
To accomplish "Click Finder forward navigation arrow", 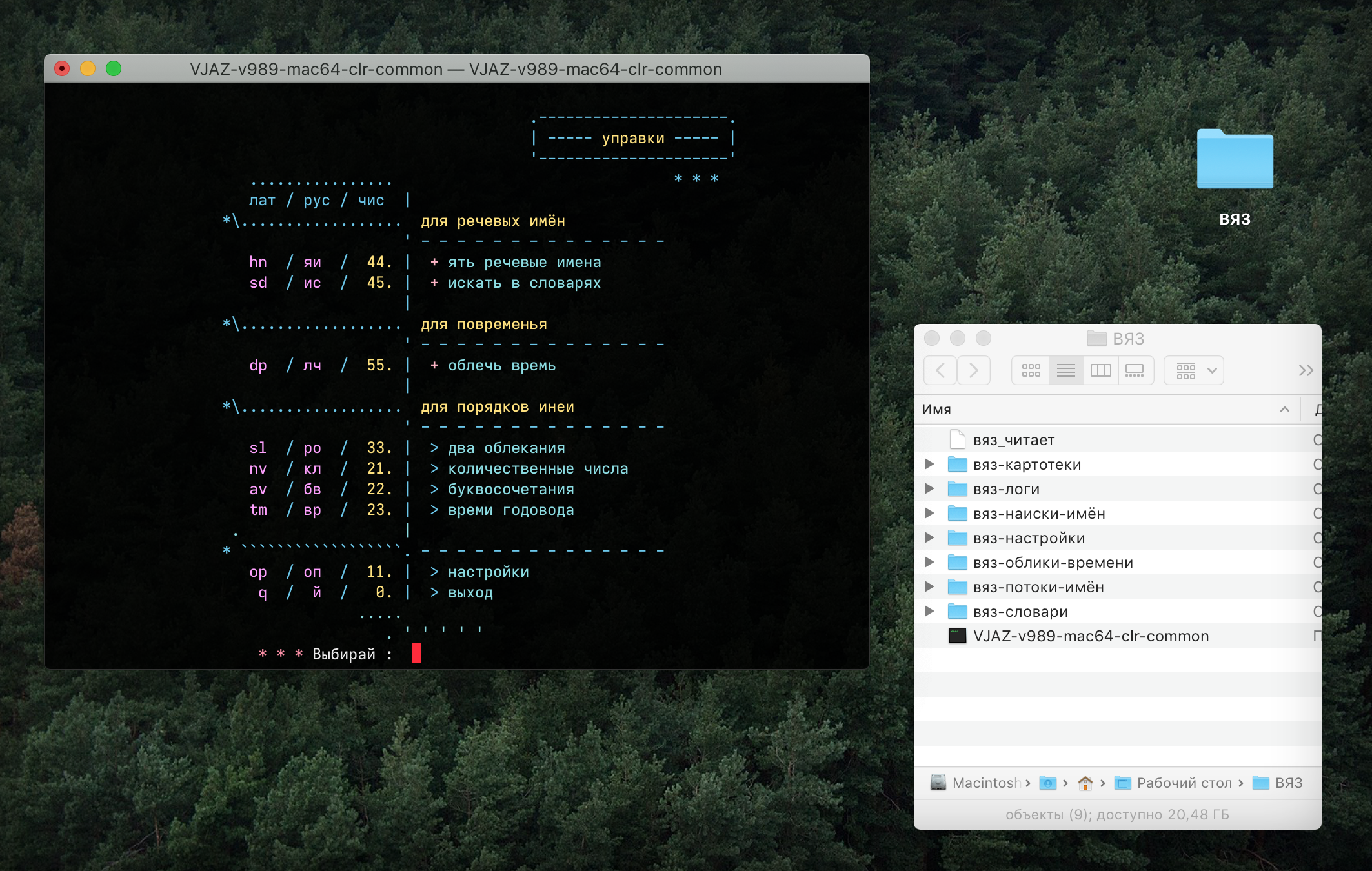I will pyautogui.click(x=974, y=370).
